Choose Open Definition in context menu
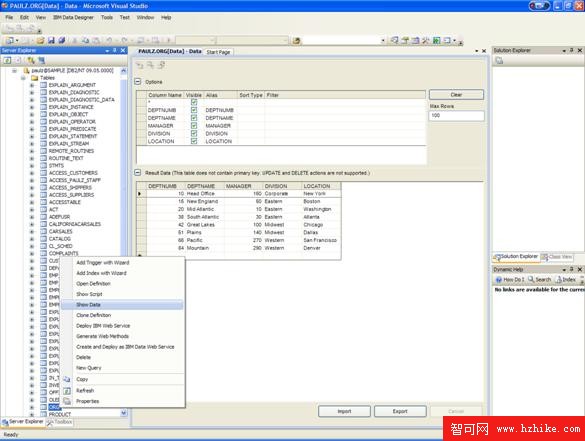Screen dimensions: 585x441 click(x=93, y=284)
